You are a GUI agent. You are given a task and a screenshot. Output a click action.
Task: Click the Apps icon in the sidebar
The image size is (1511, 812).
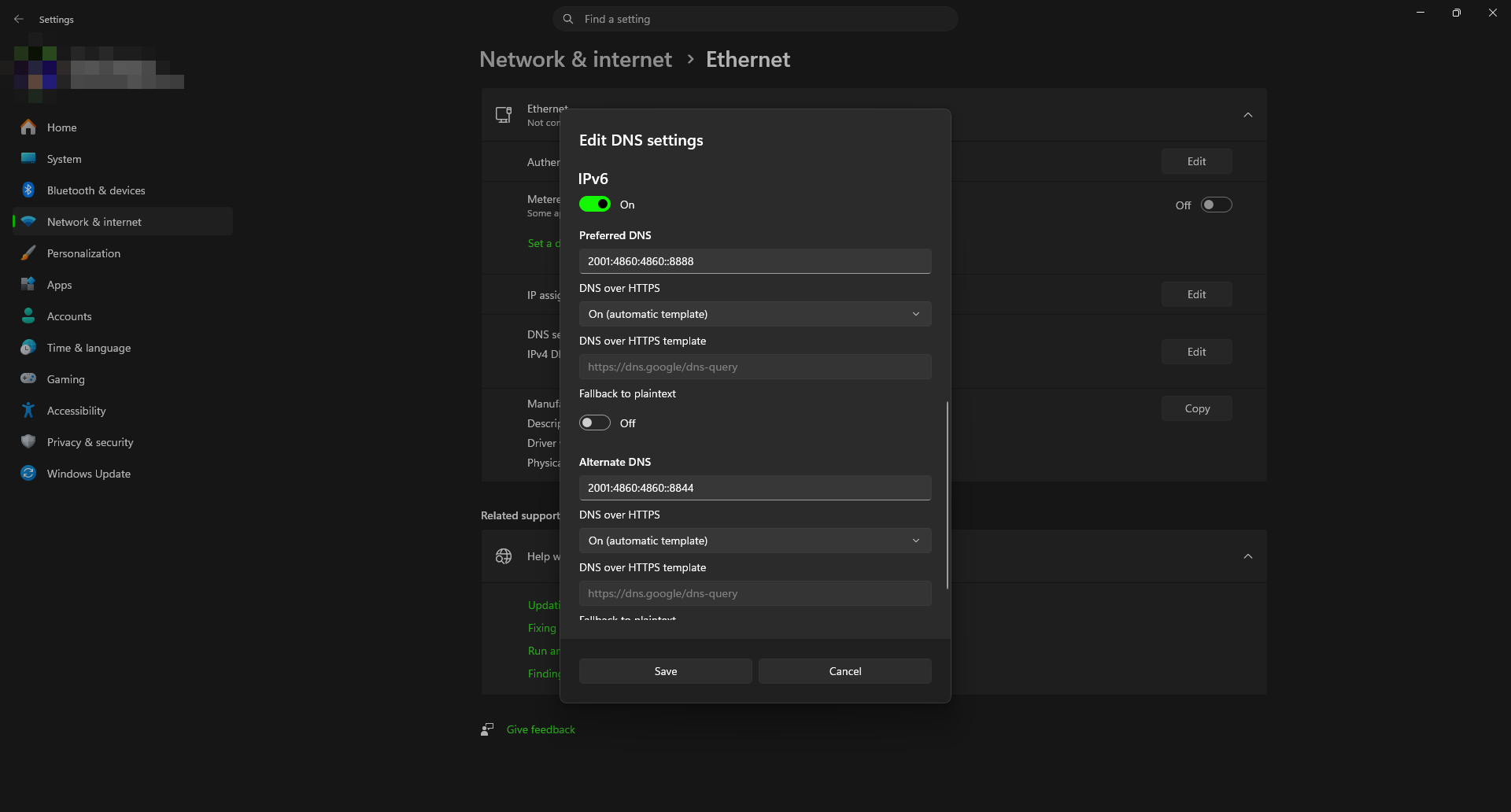click(x=28, y=284)
